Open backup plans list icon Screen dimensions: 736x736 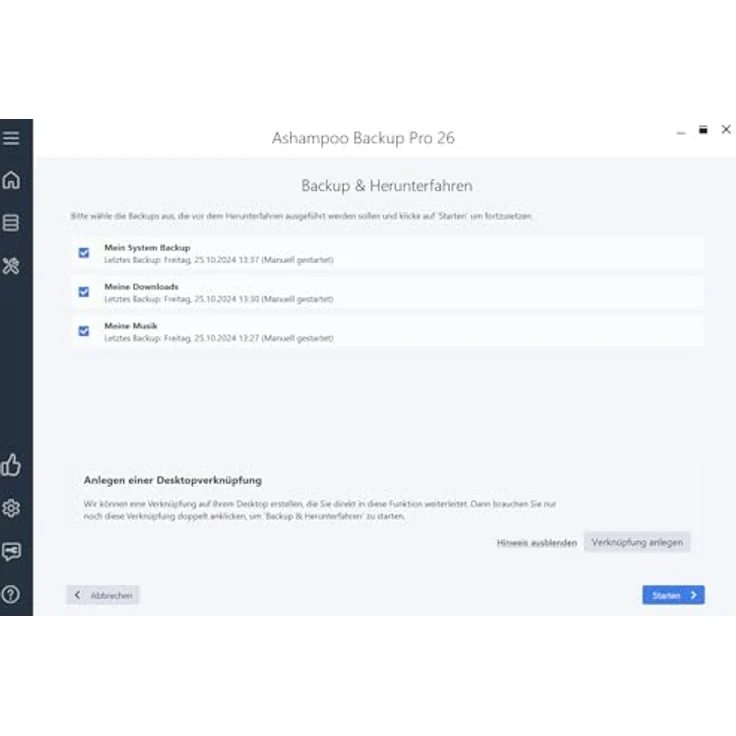pyautogui.click(x=11, y=223)
